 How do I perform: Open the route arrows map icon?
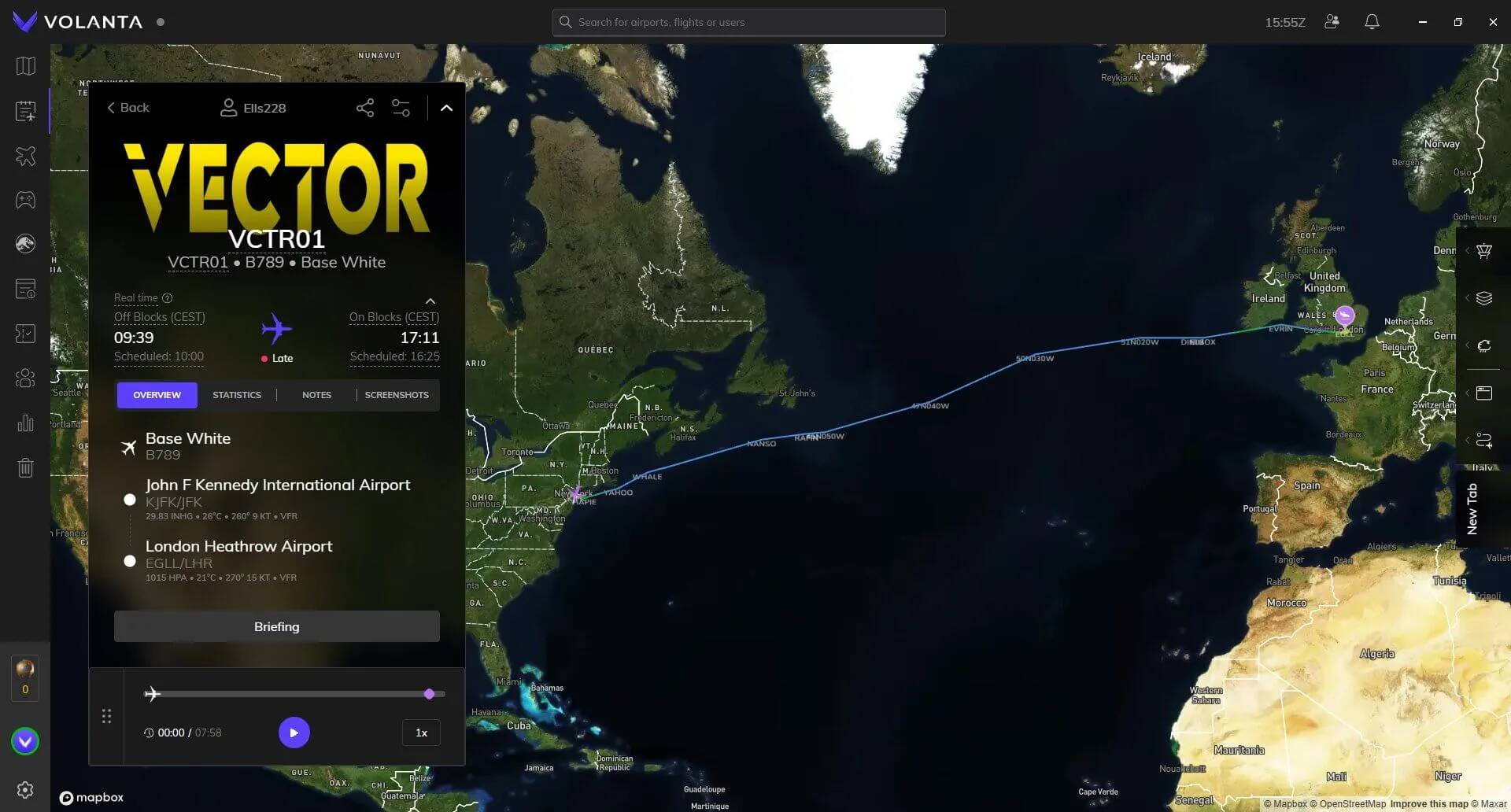[1484, 440]
